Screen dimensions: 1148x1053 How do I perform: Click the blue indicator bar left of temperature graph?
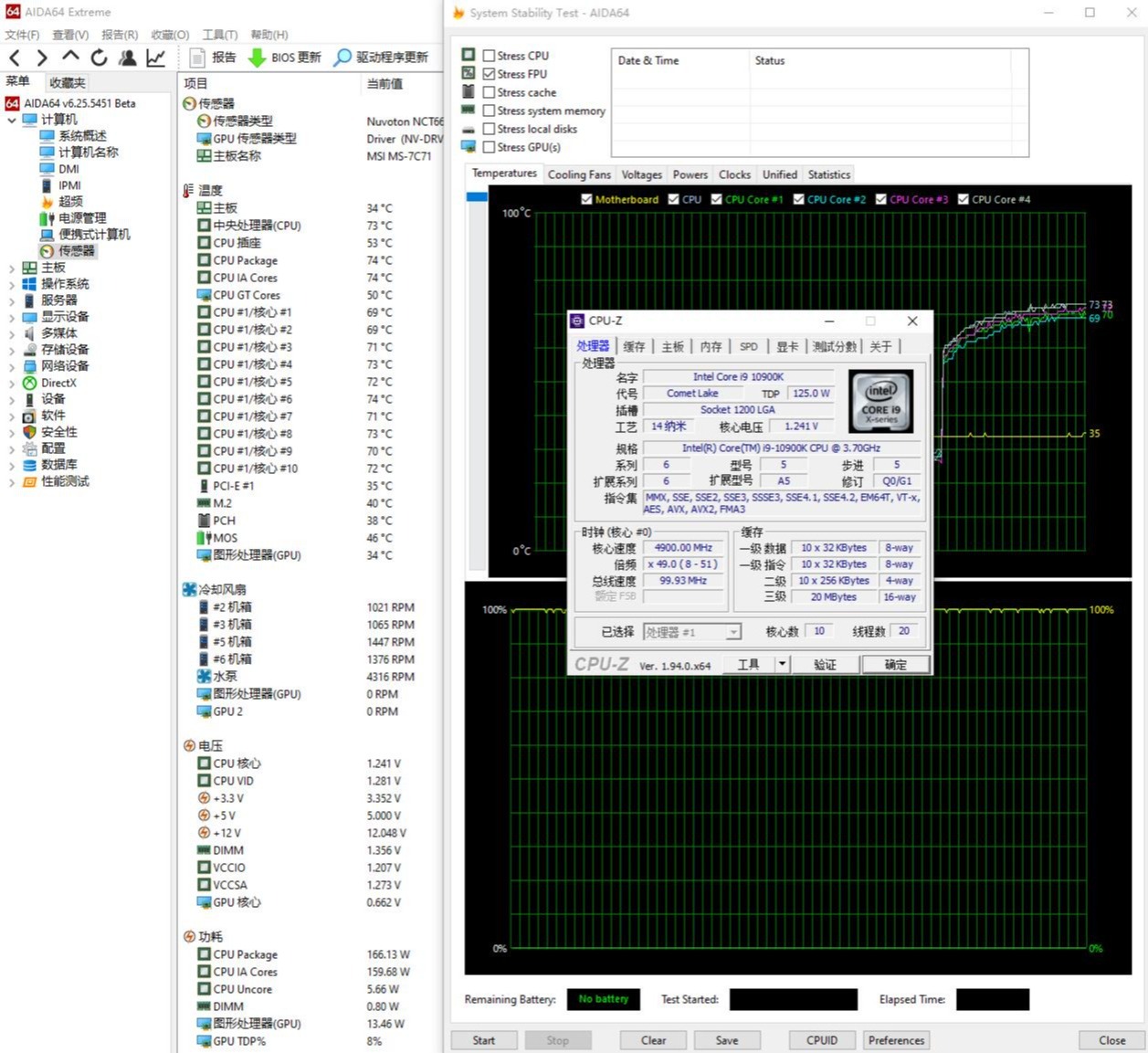pyautogui.click(x=476, y=196)
